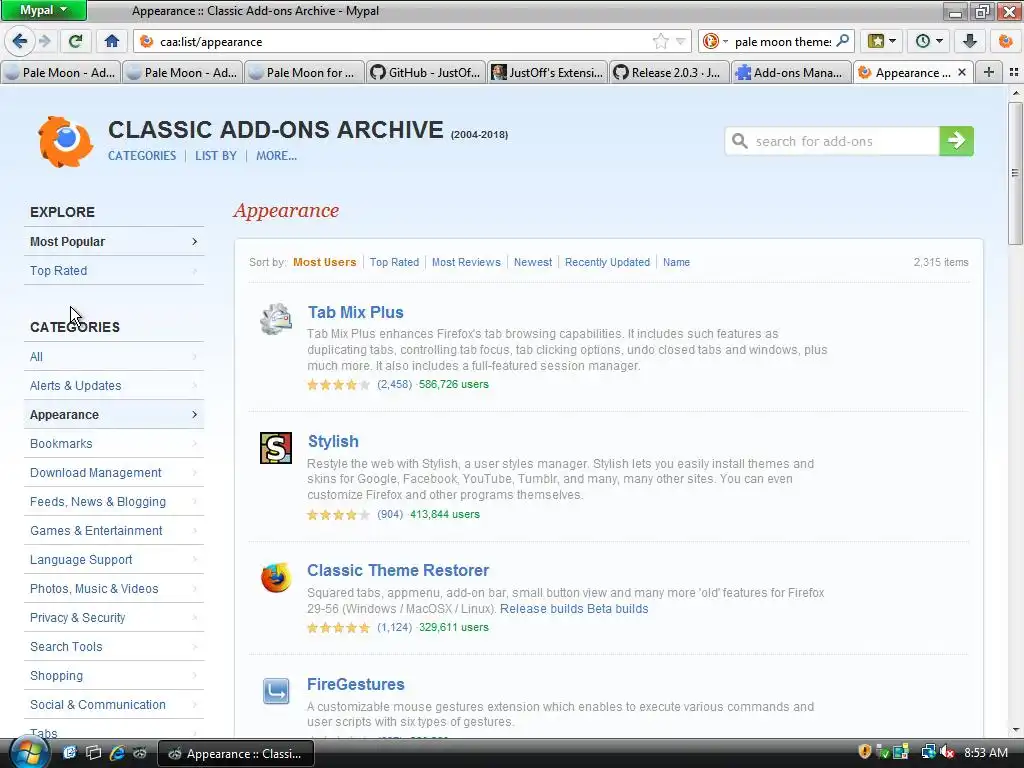The width and height of the screenshot is (1024, 768).
Task: Sort add-ons by Name
Action: tap(676, 262)
